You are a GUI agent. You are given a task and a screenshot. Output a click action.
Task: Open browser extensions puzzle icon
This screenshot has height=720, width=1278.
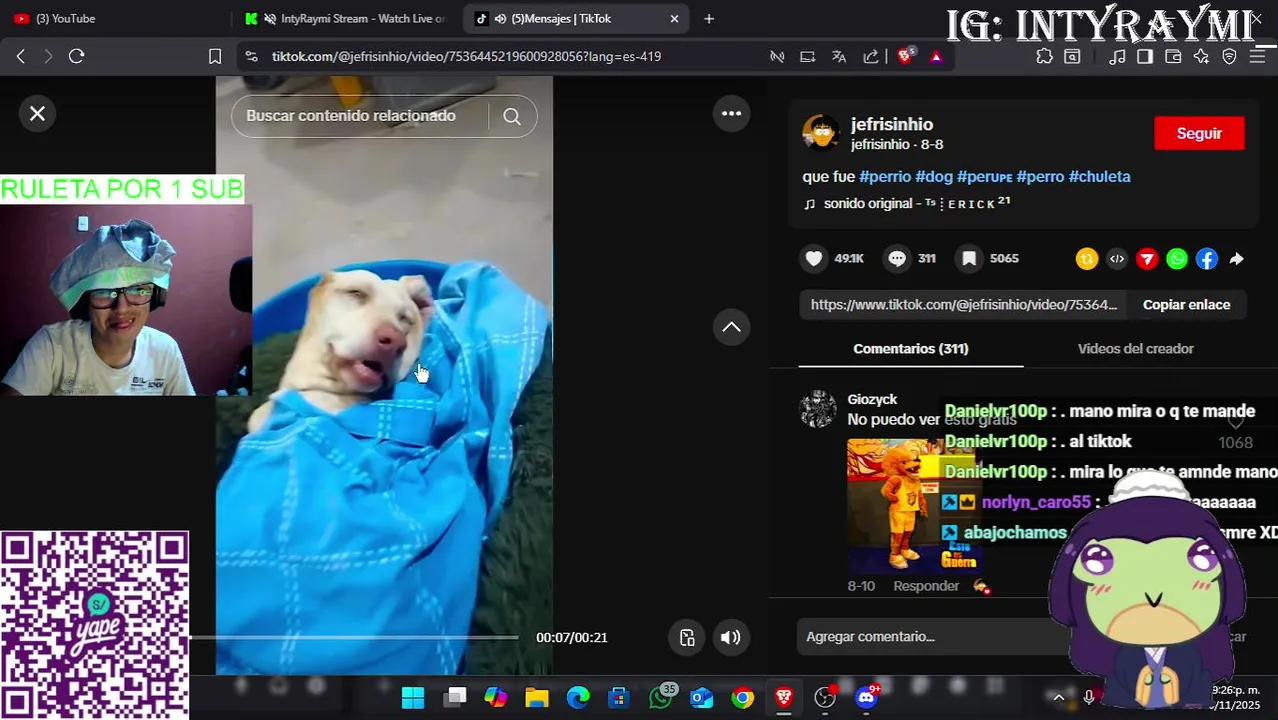pyautogui.click(x=1044, y=57)
